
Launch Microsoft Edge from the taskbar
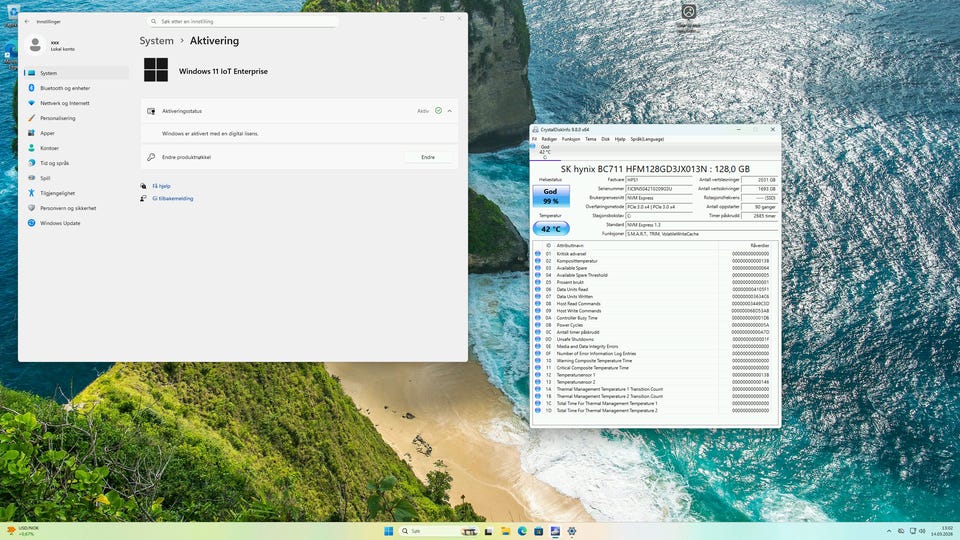point(522,531)
